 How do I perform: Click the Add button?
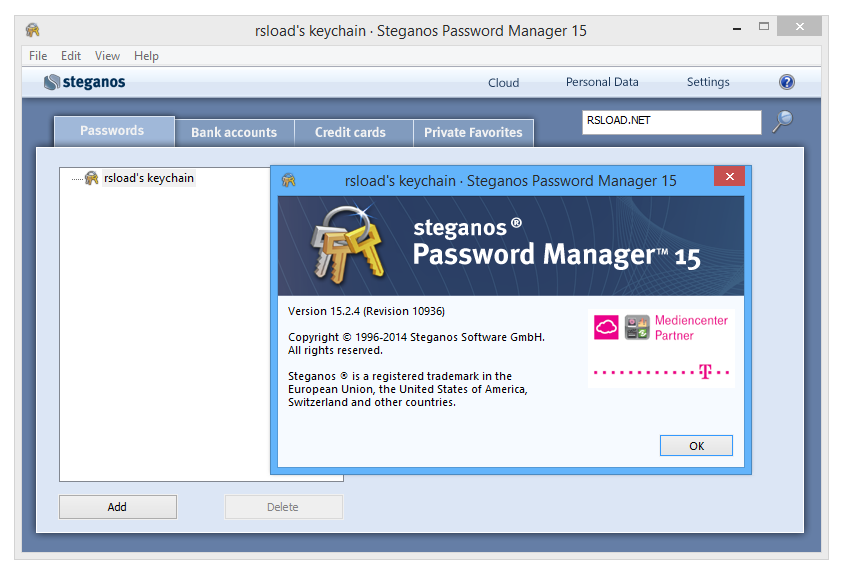pyautogui.click(x=118, y=507)
